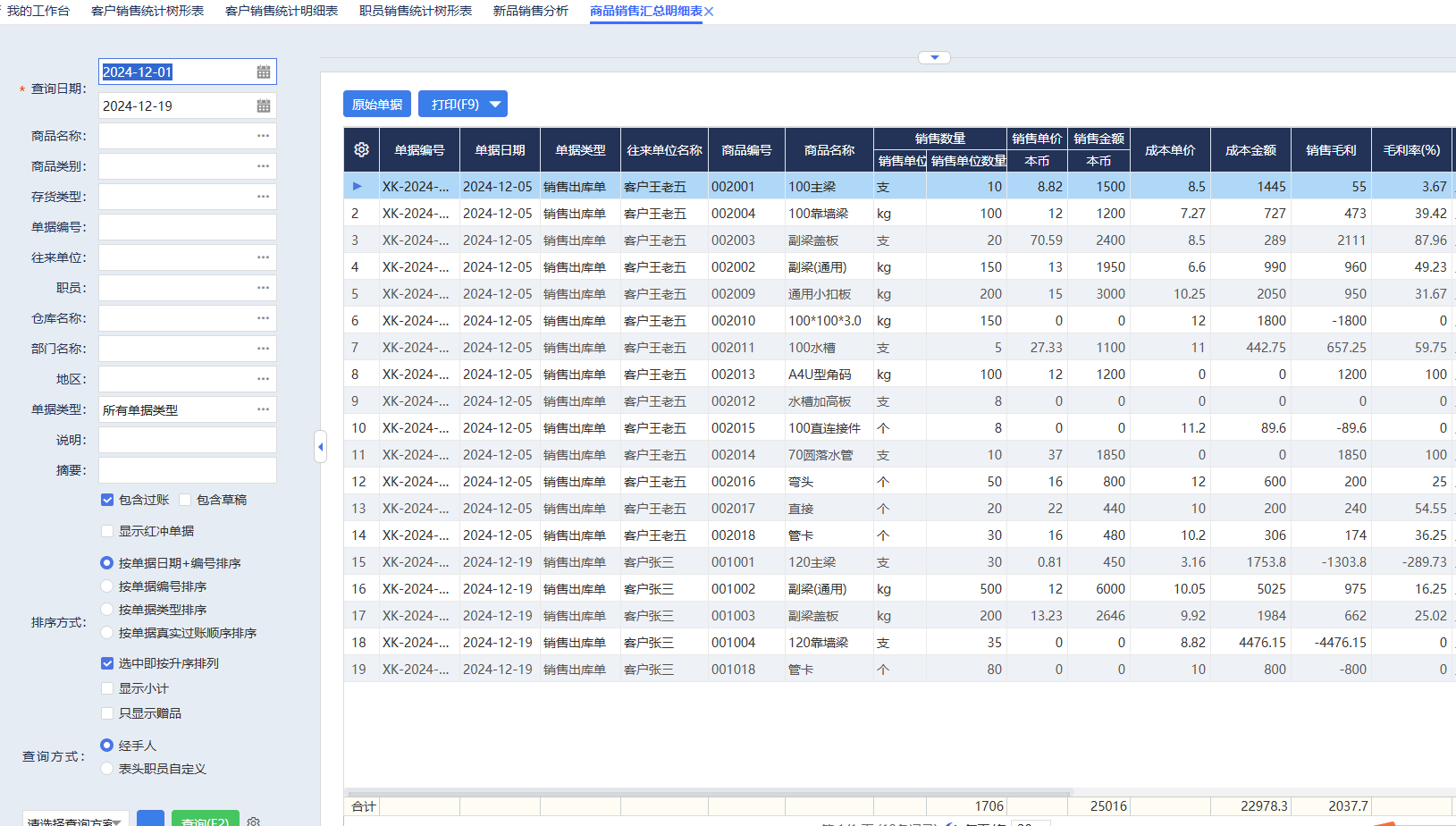Click the 原始单据 button
The height and width of the screenshot is (826, 1456).
(377, 104)
